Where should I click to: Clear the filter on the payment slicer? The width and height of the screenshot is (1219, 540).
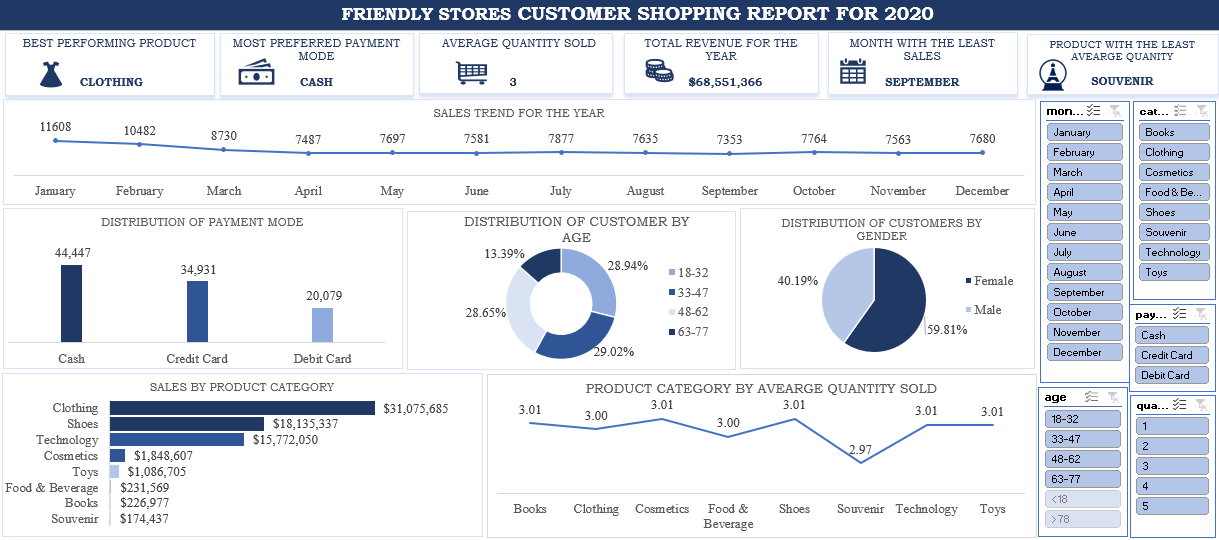pyautogui.click(x=1202, y=314)
